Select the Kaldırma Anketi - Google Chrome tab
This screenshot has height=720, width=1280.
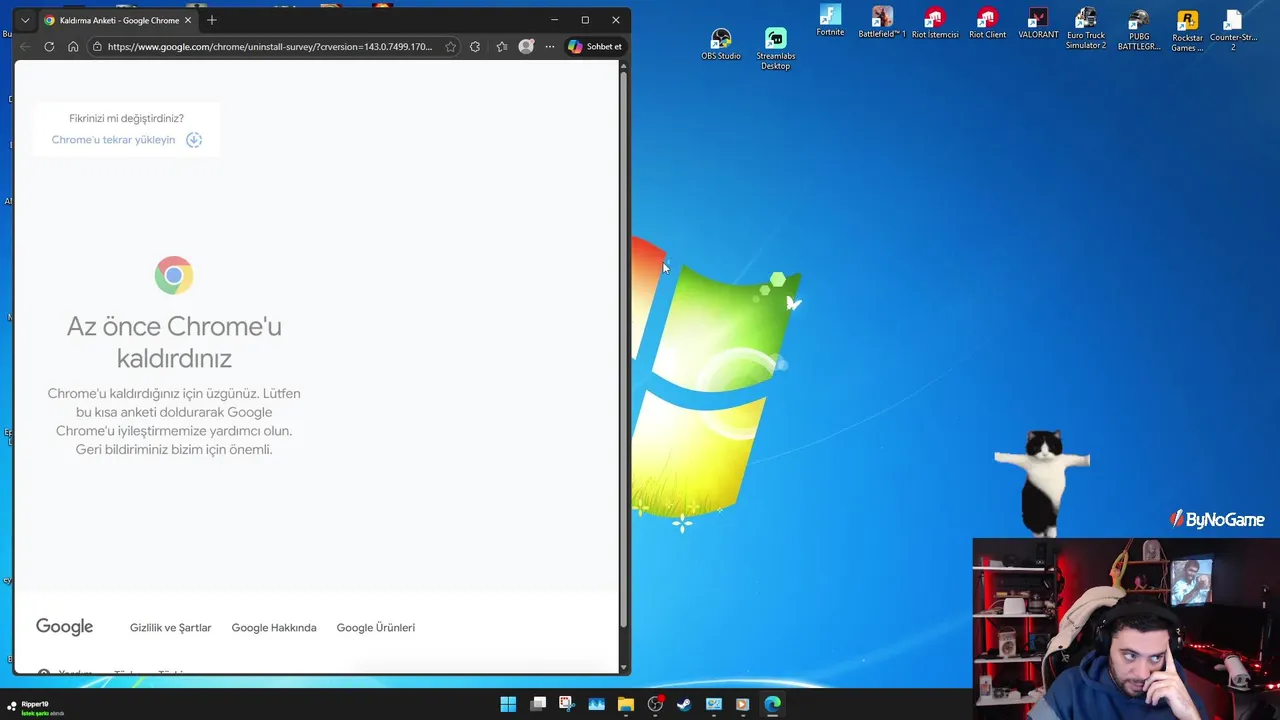[117, 20]
